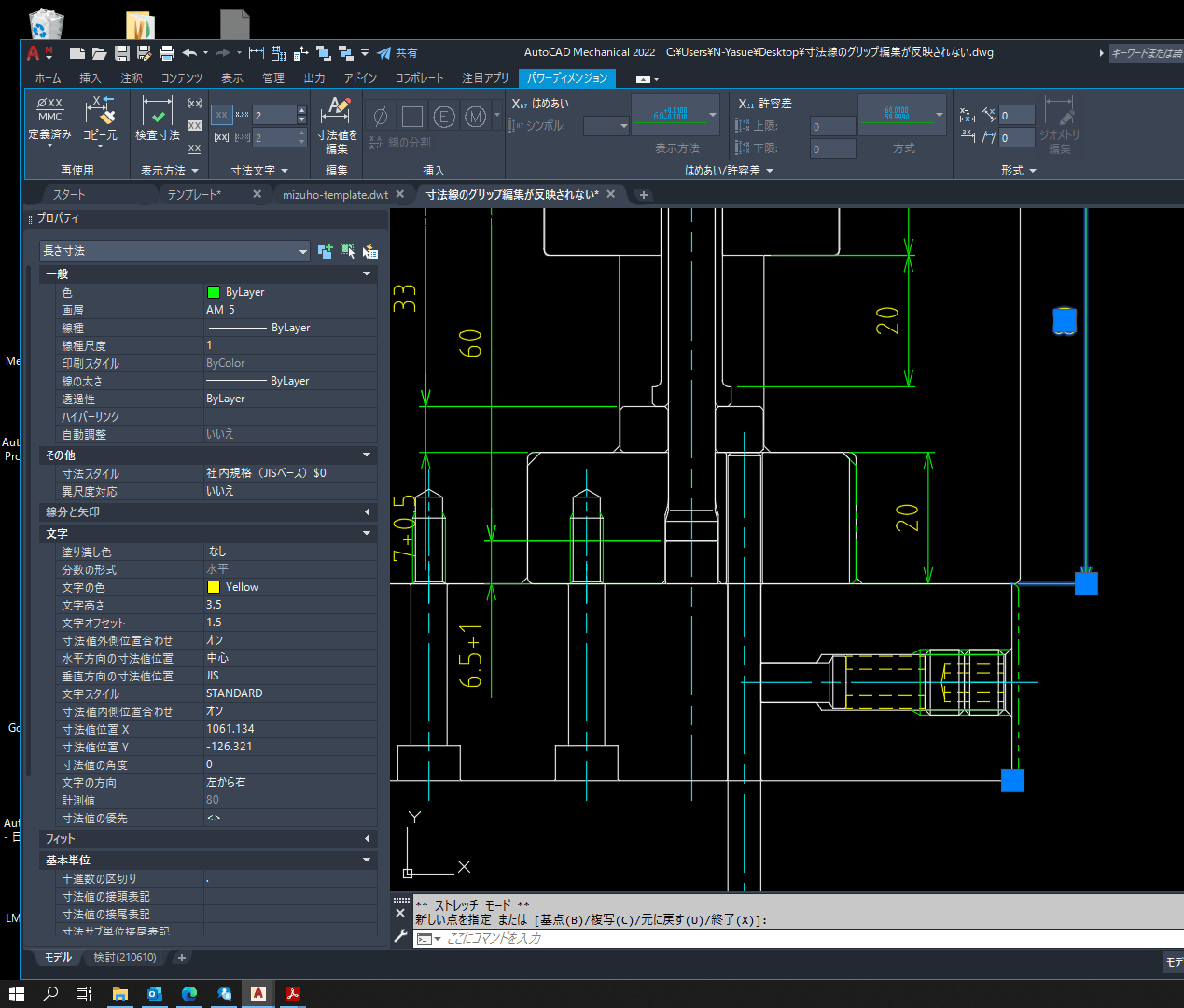Toggle the boxed xx basic dimension option
Screen dimensions: 1184x1008
coord(195,125)
